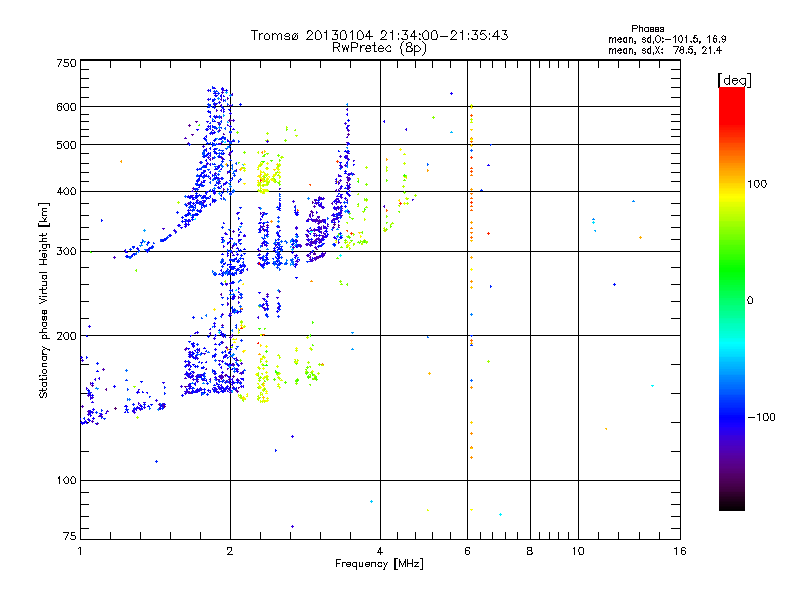The width and height of the screenshot is (800, 600).
Task: Click the colorbar '-100' tick label
Action: [x=761, y=417]
